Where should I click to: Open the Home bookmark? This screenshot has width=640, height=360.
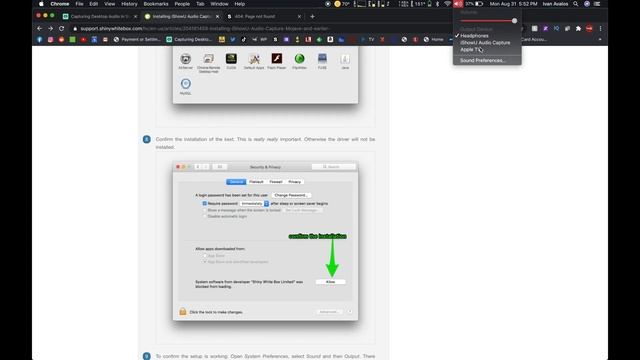[433, 40]
